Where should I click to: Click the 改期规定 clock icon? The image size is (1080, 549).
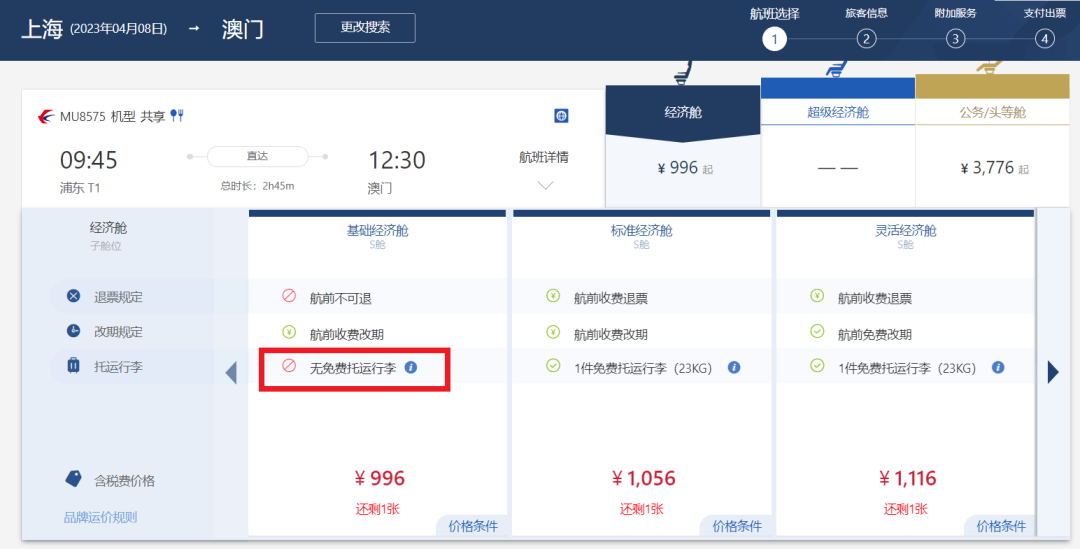tap(74, 331)
